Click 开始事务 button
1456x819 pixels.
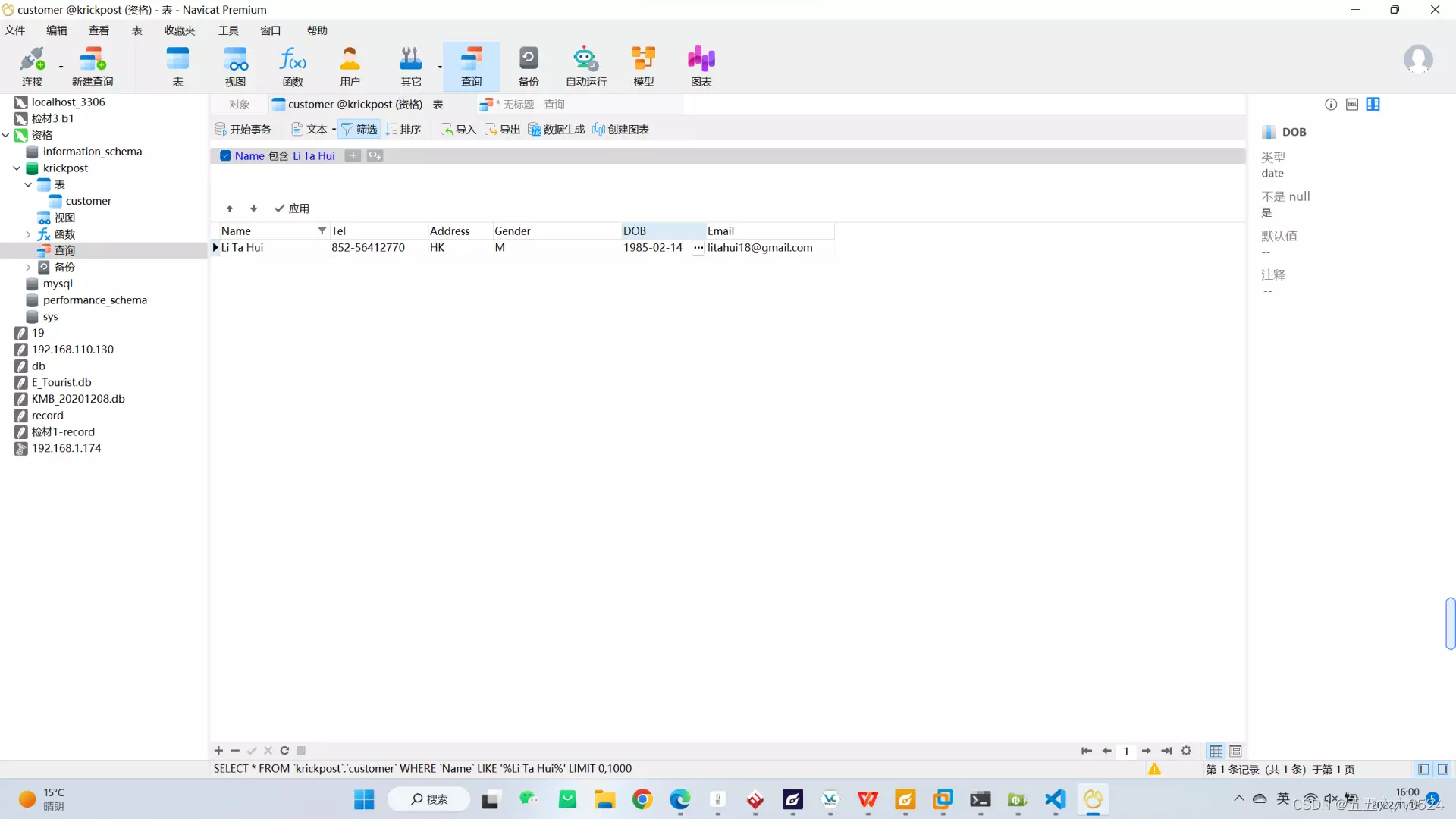pyautogui.click(x=243, y=130)
